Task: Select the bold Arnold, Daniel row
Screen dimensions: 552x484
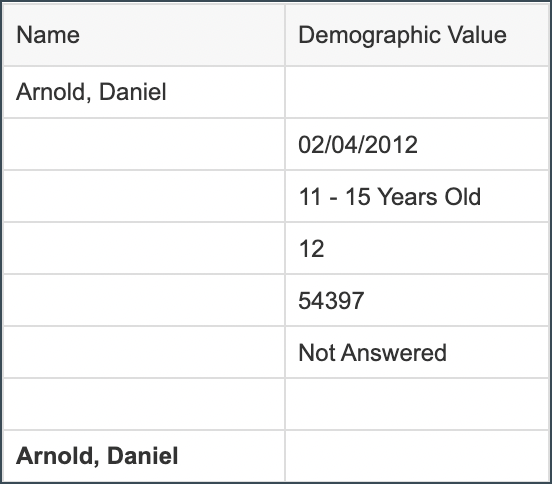Action: (276, 455)
